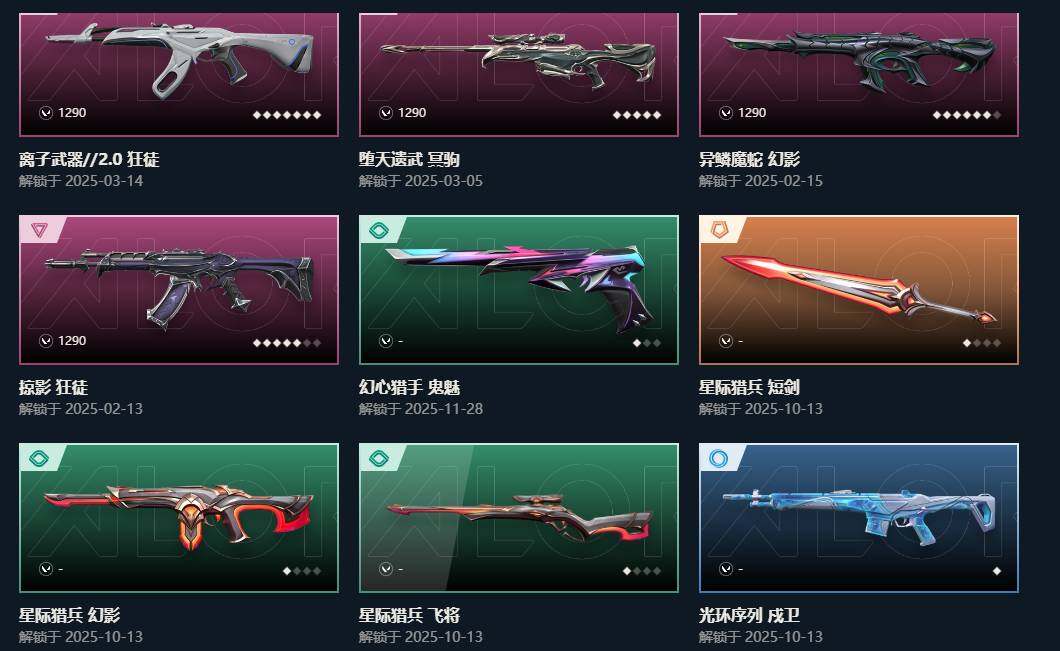Click the 掠影 狂徒 skin name

pyautogui.click(x=53, y=387)
